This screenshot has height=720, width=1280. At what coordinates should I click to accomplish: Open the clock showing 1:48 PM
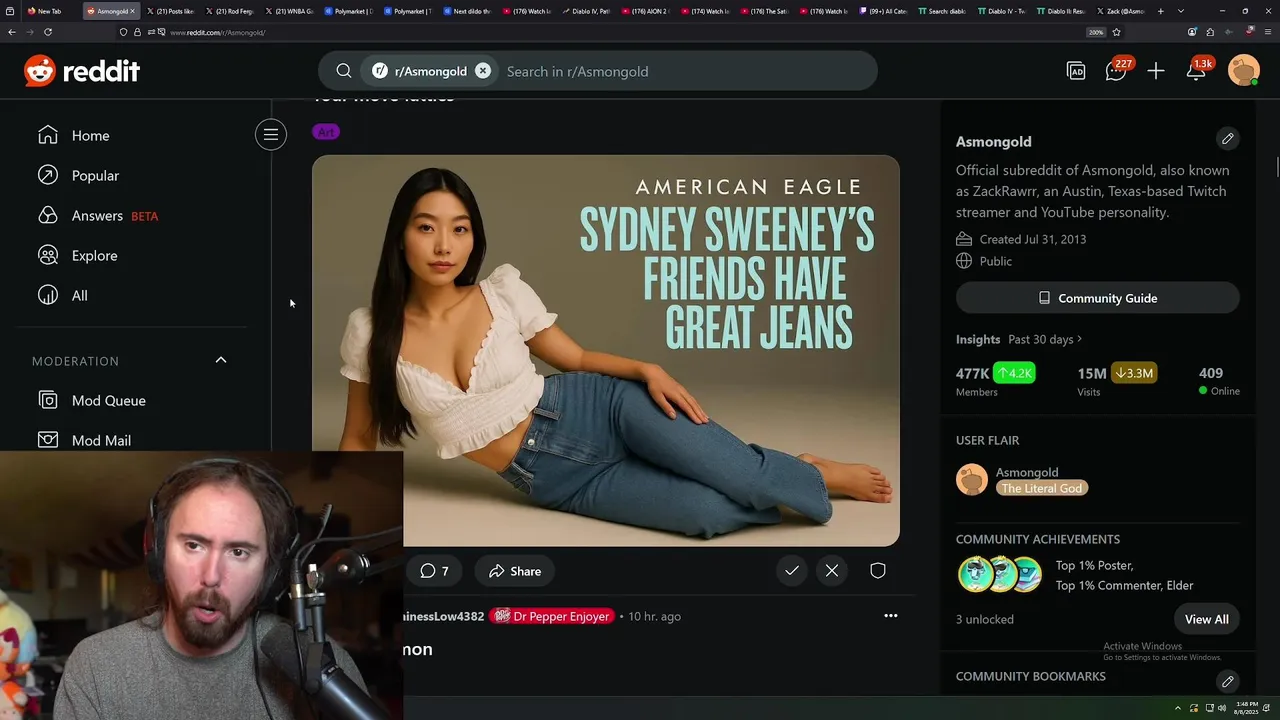(1246, 708)
